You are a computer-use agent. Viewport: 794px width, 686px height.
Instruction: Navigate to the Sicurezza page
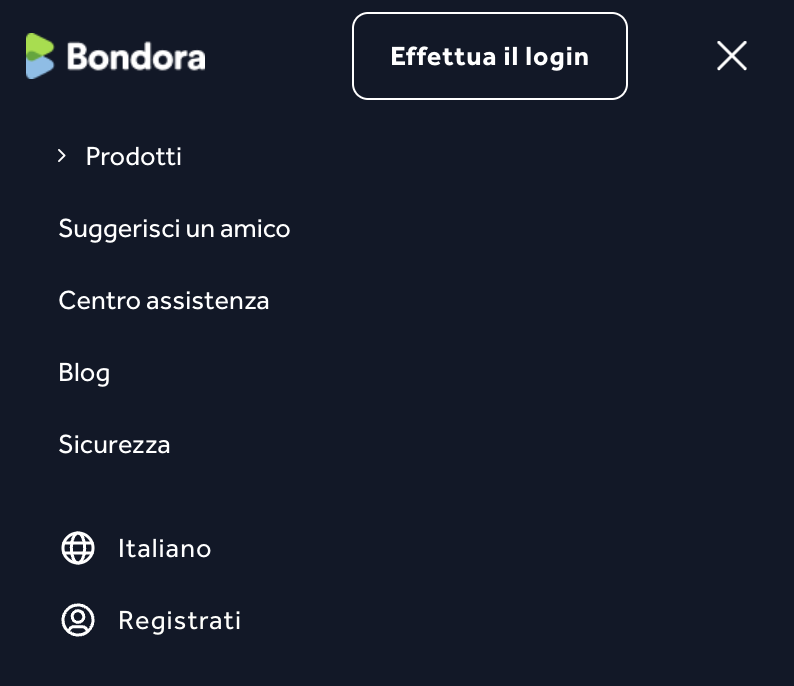pyautogui.click(x=114, y=445)
